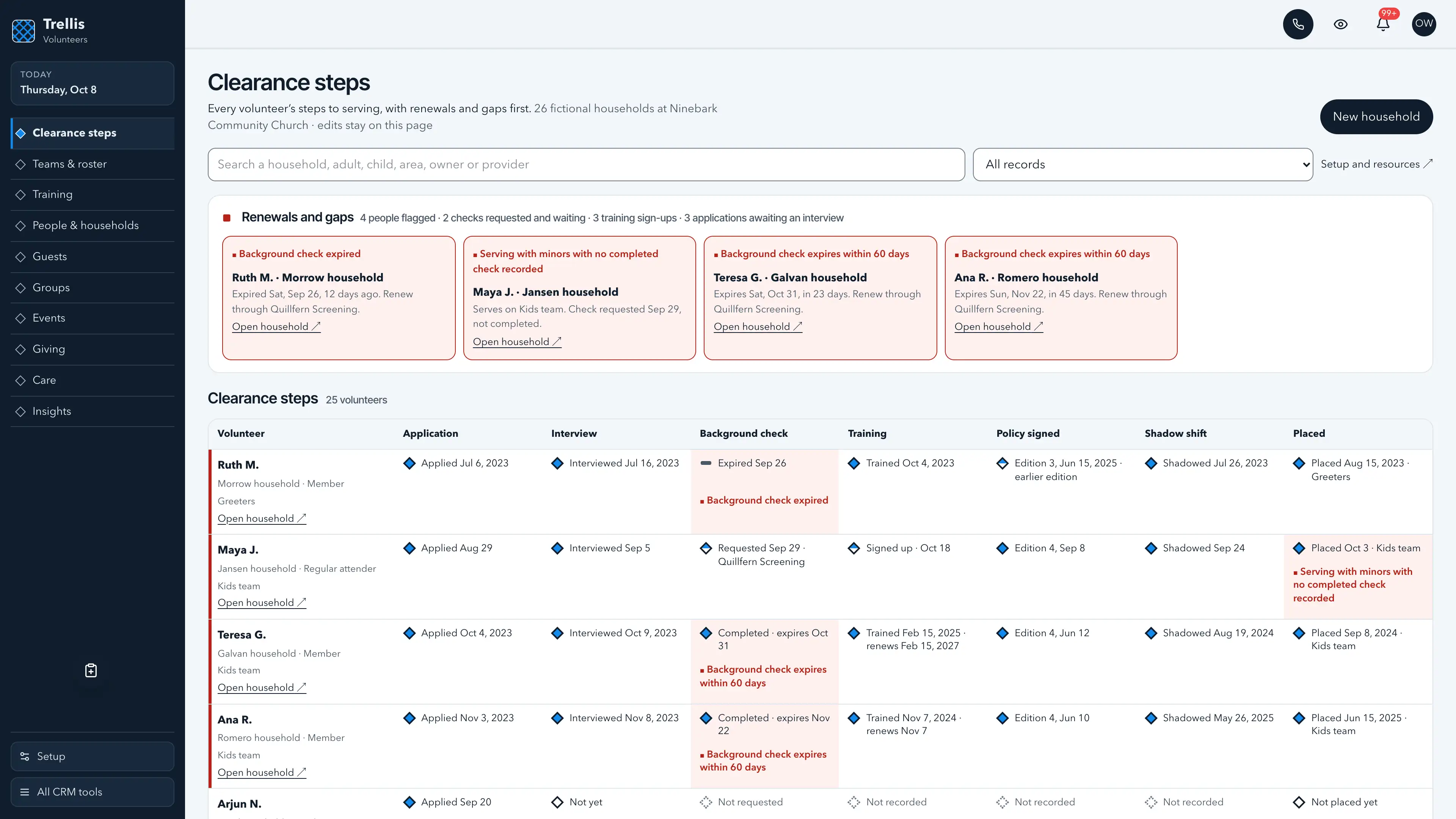The width and height of the screenshot is (1456, 819).
Task: Click the Today Thursday, Oct 8 date card
Action: [92, 83]
